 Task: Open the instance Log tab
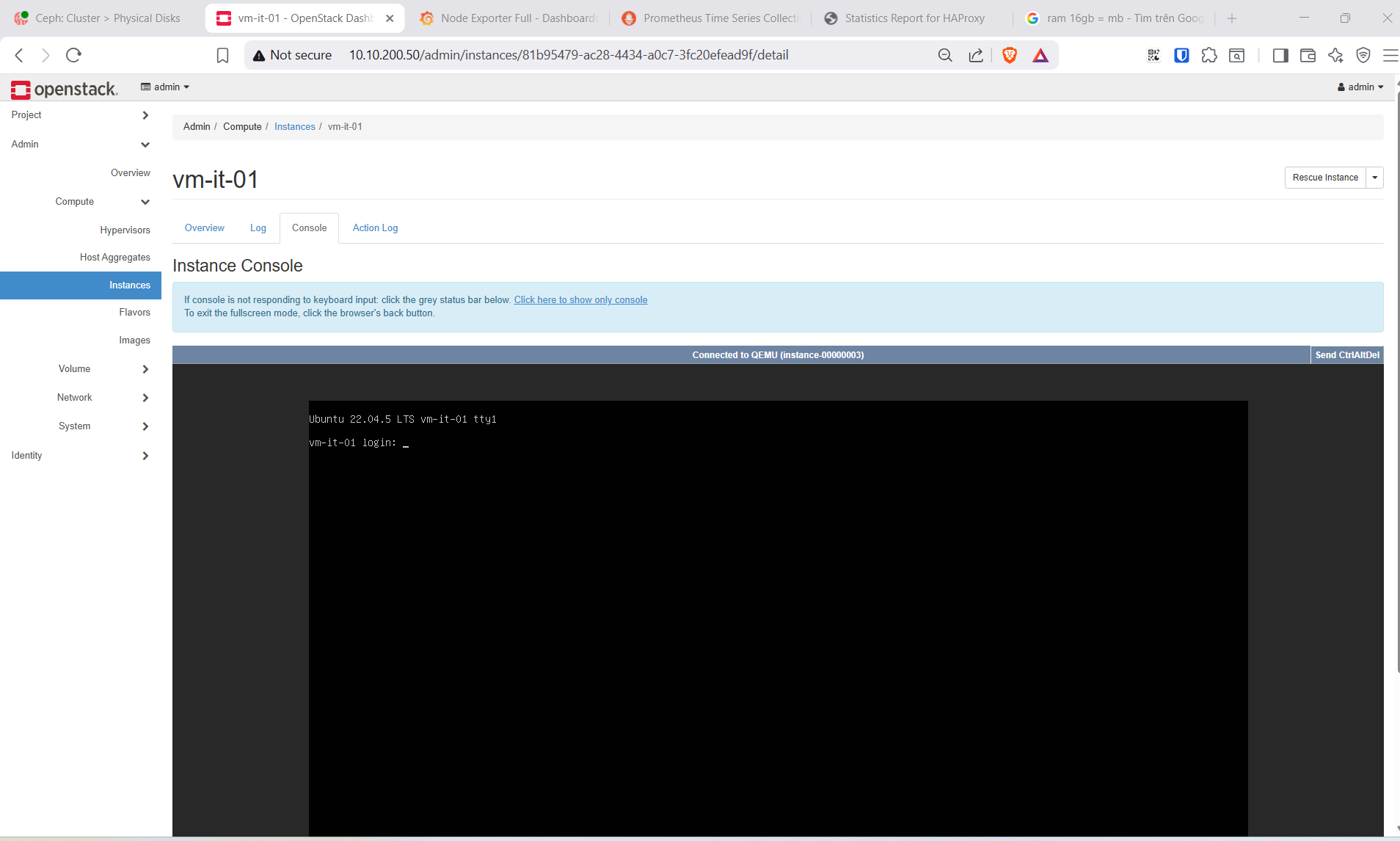point(258,228)
